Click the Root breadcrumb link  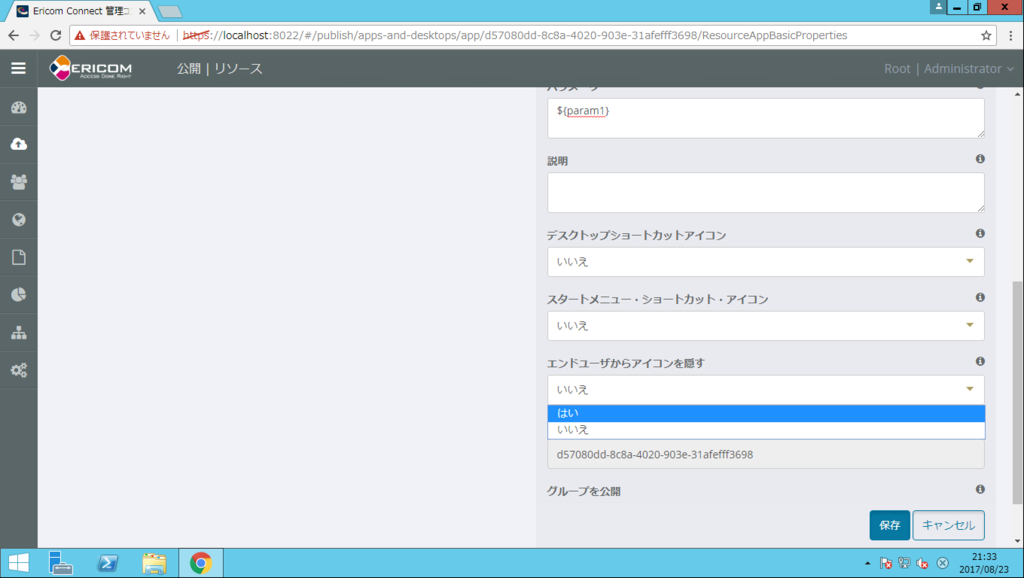click(x=897, y=69)
